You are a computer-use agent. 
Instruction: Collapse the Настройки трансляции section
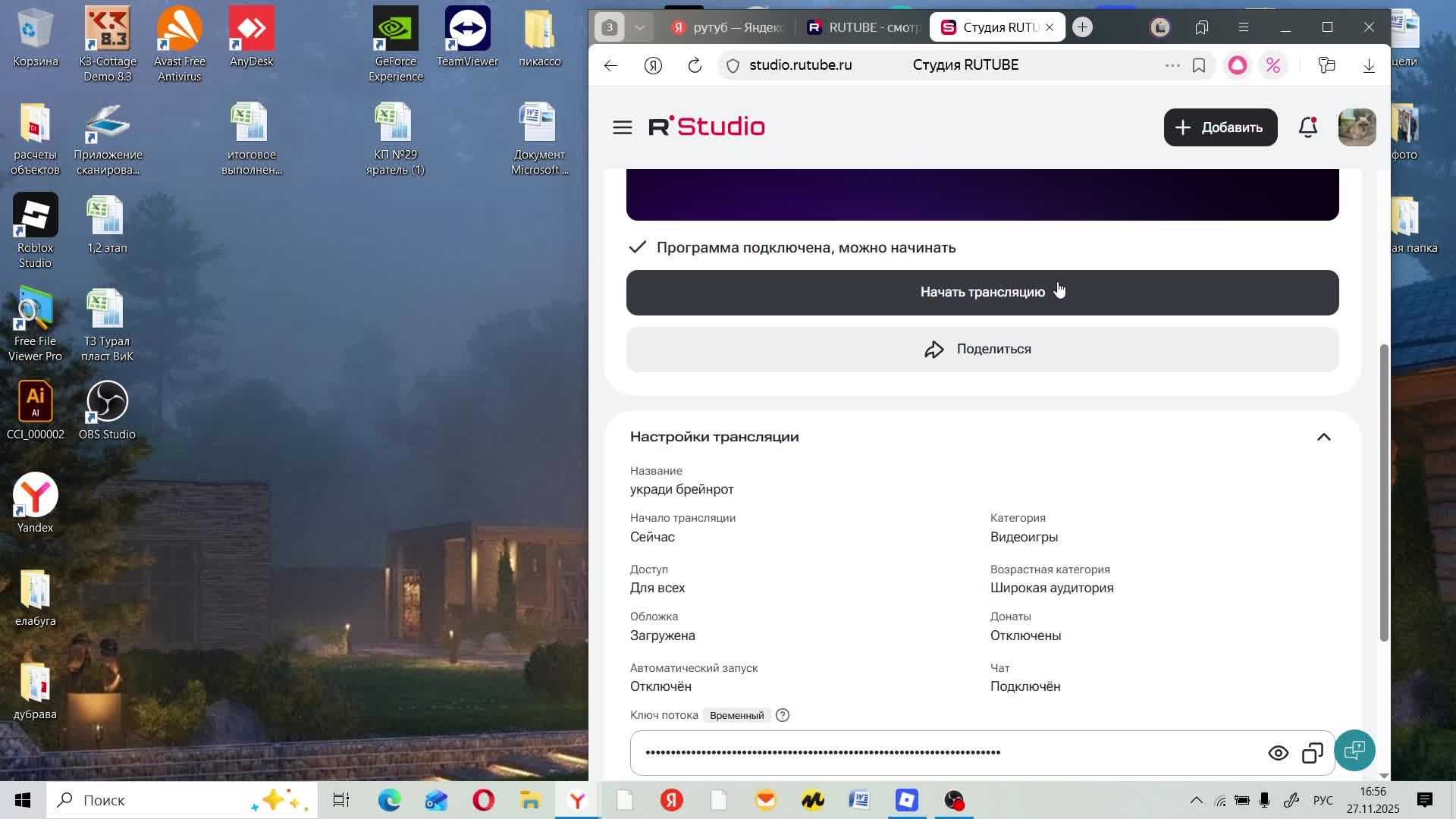click(x=1323, y=437)
